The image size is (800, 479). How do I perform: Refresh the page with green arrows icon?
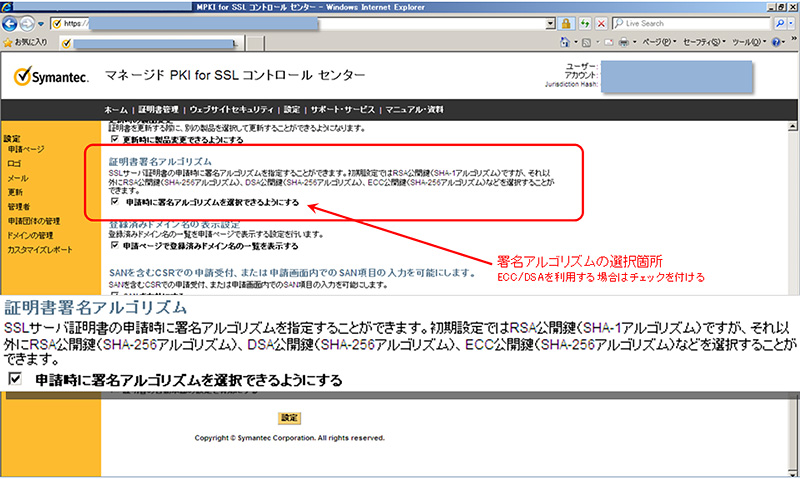pyautogui.click(x=585, y=23)
